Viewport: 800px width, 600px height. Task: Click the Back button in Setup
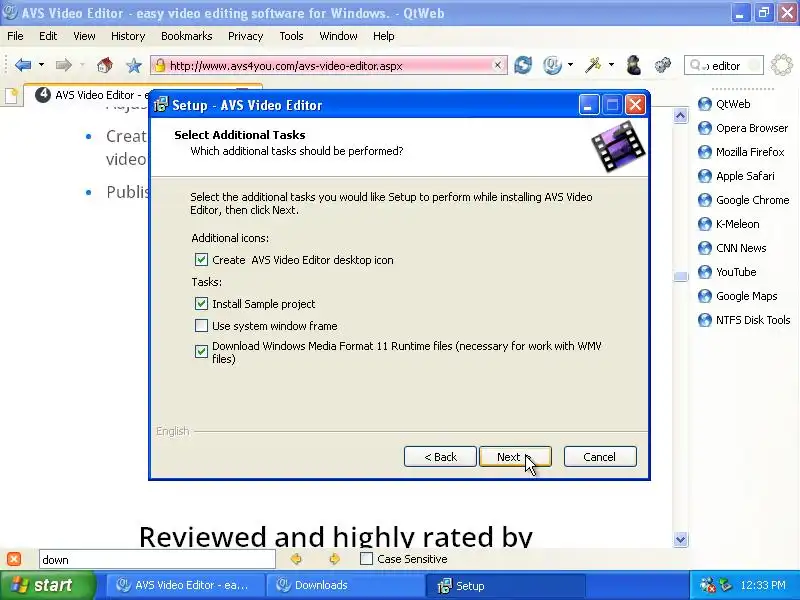tap(440, 457)
